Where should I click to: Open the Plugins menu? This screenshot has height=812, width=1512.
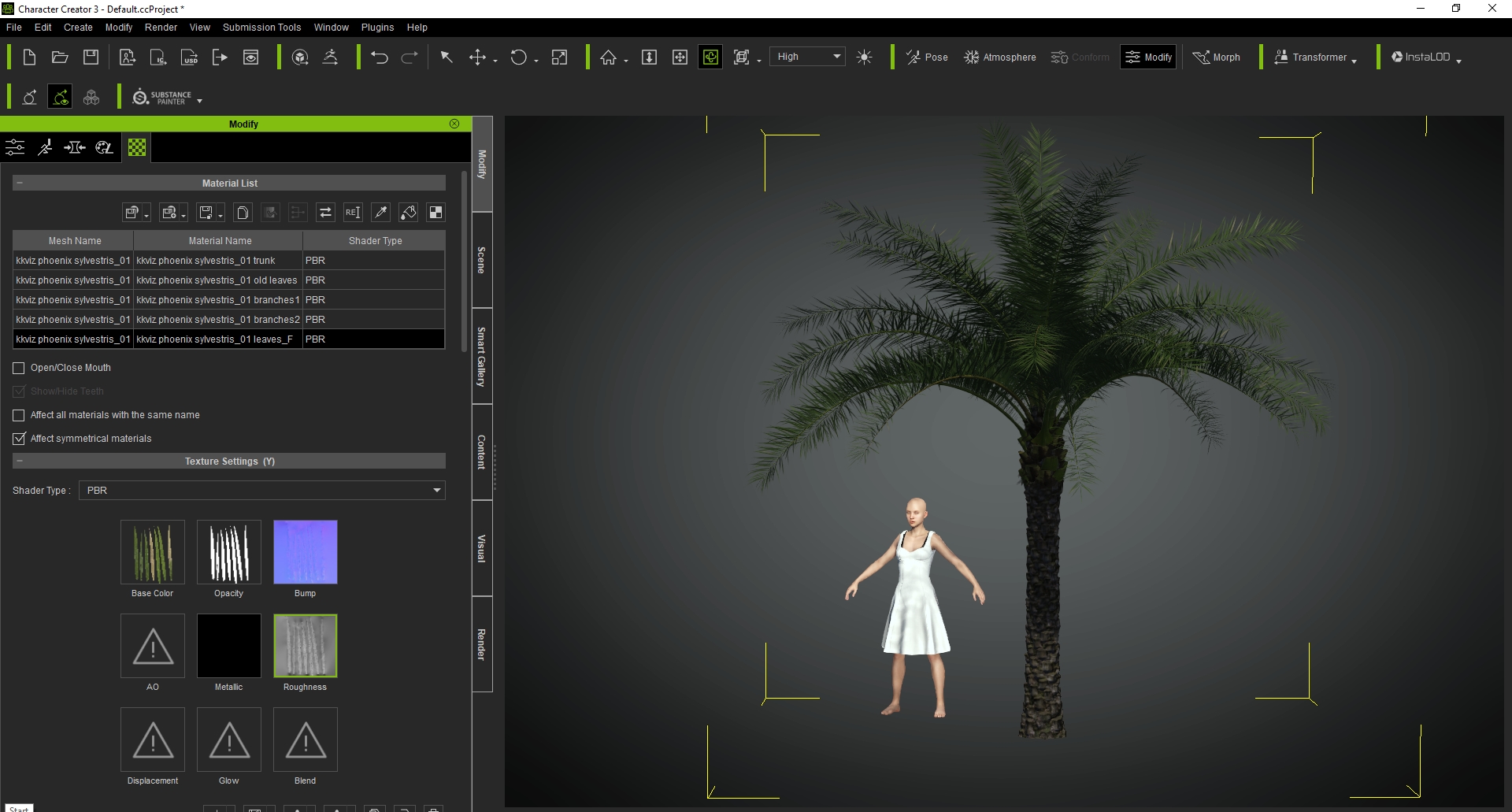pyautogui.click(x=377, y=27)
